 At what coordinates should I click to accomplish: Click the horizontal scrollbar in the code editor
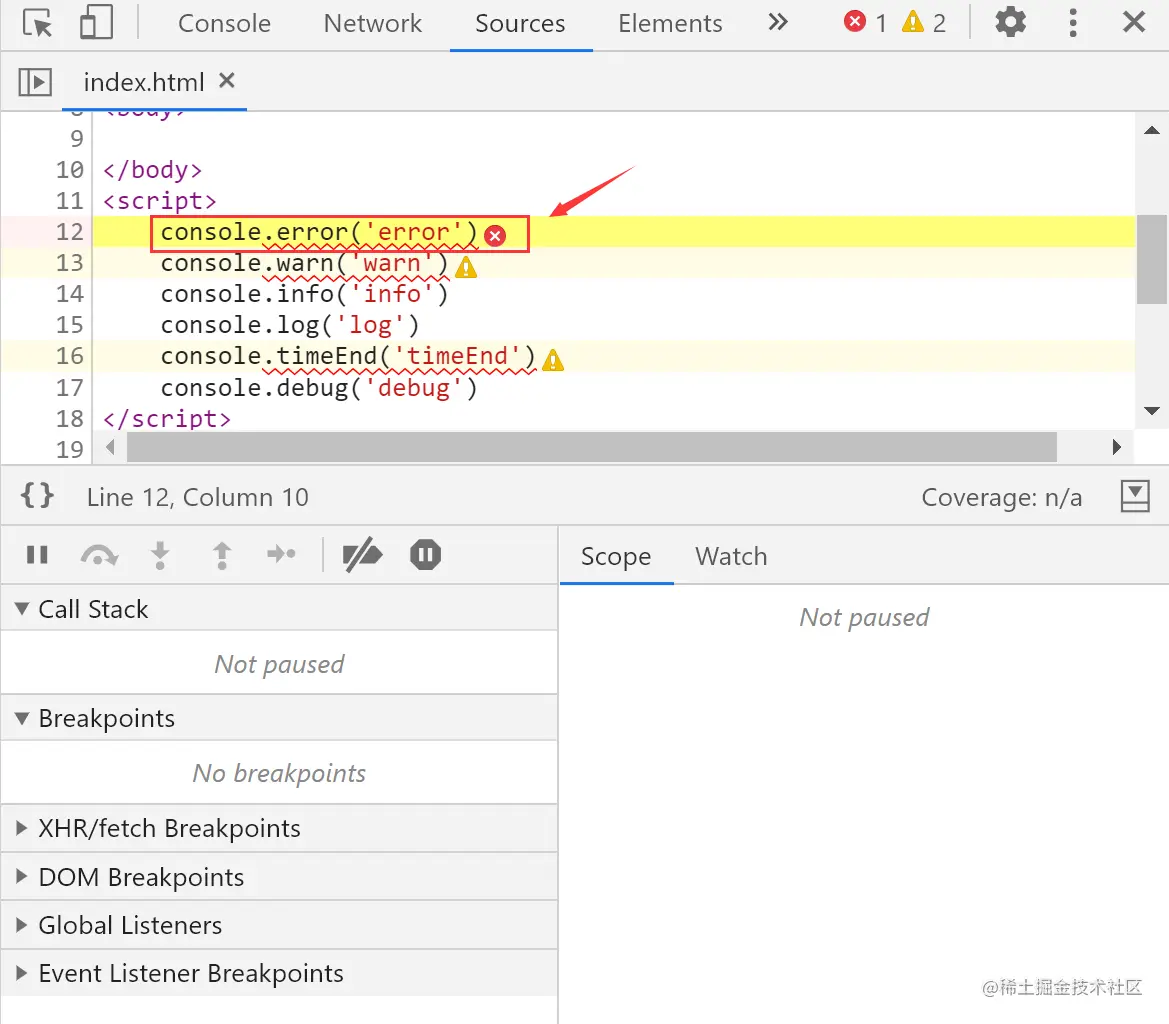click(590, 447)
